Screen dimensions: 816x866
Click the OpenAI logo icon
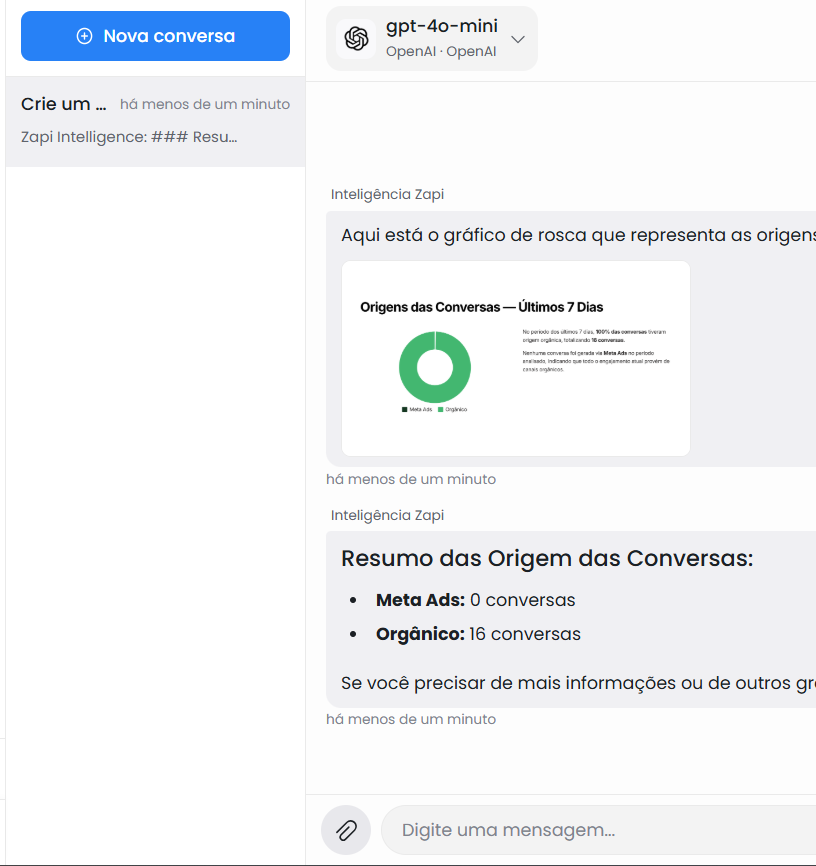pos(356,39)
